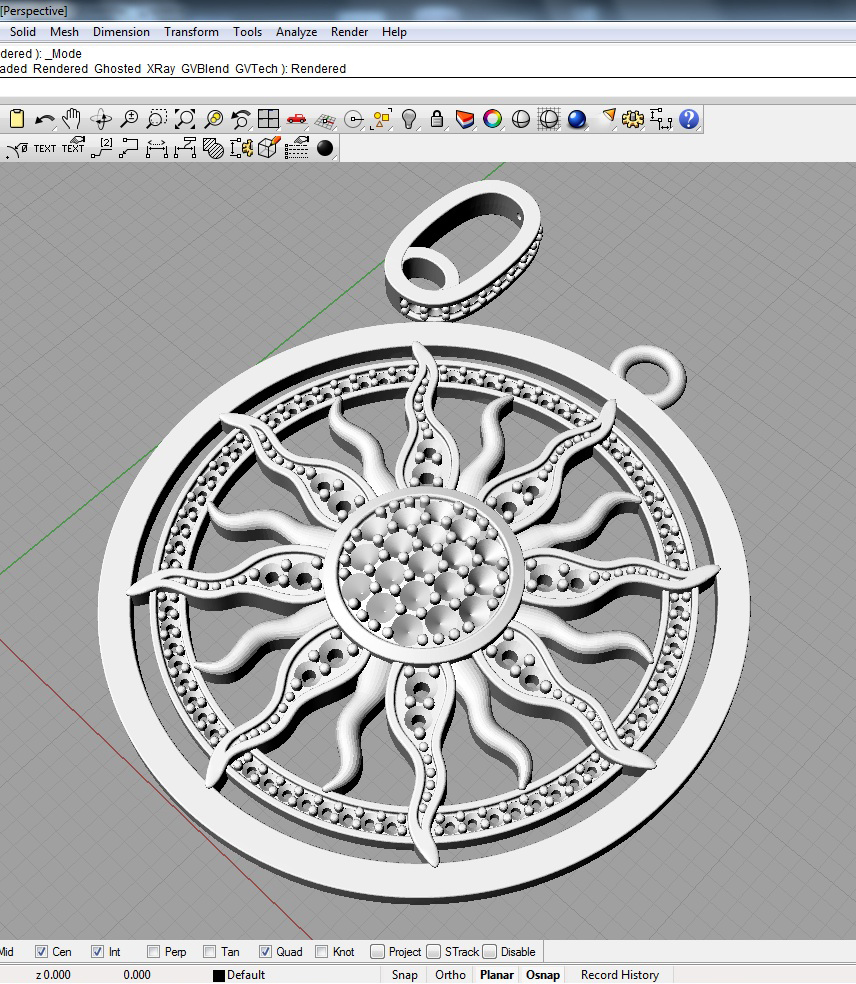856x984 pixels.
Task: Activate the Zoom Window tool
Action: (156, 119)
